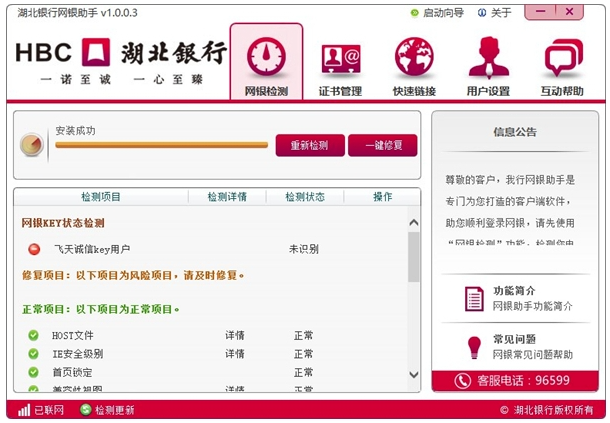Select the 首页锁定 item
This screenshot has height=423, width=610.
72,372
